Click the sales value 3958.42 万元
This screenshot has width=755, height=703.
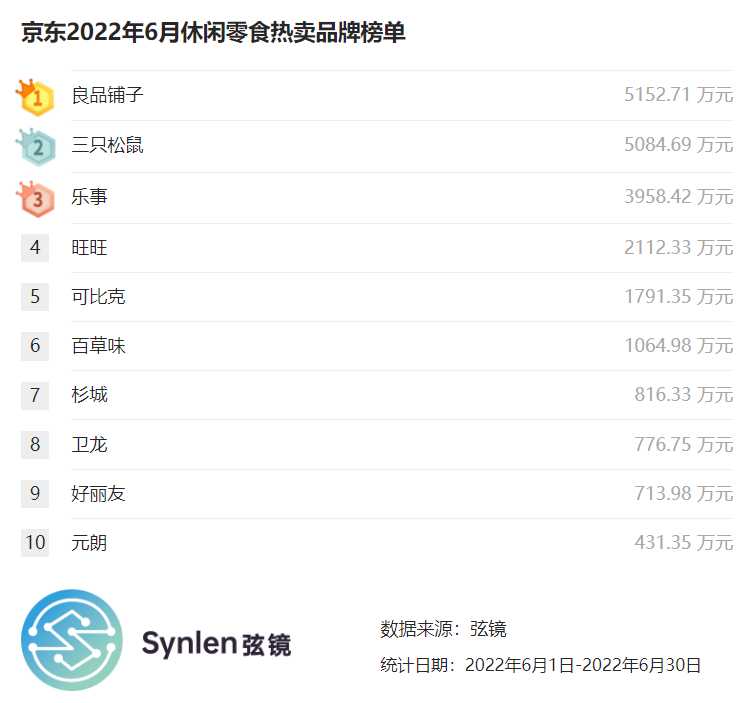(x=678, y=196)
